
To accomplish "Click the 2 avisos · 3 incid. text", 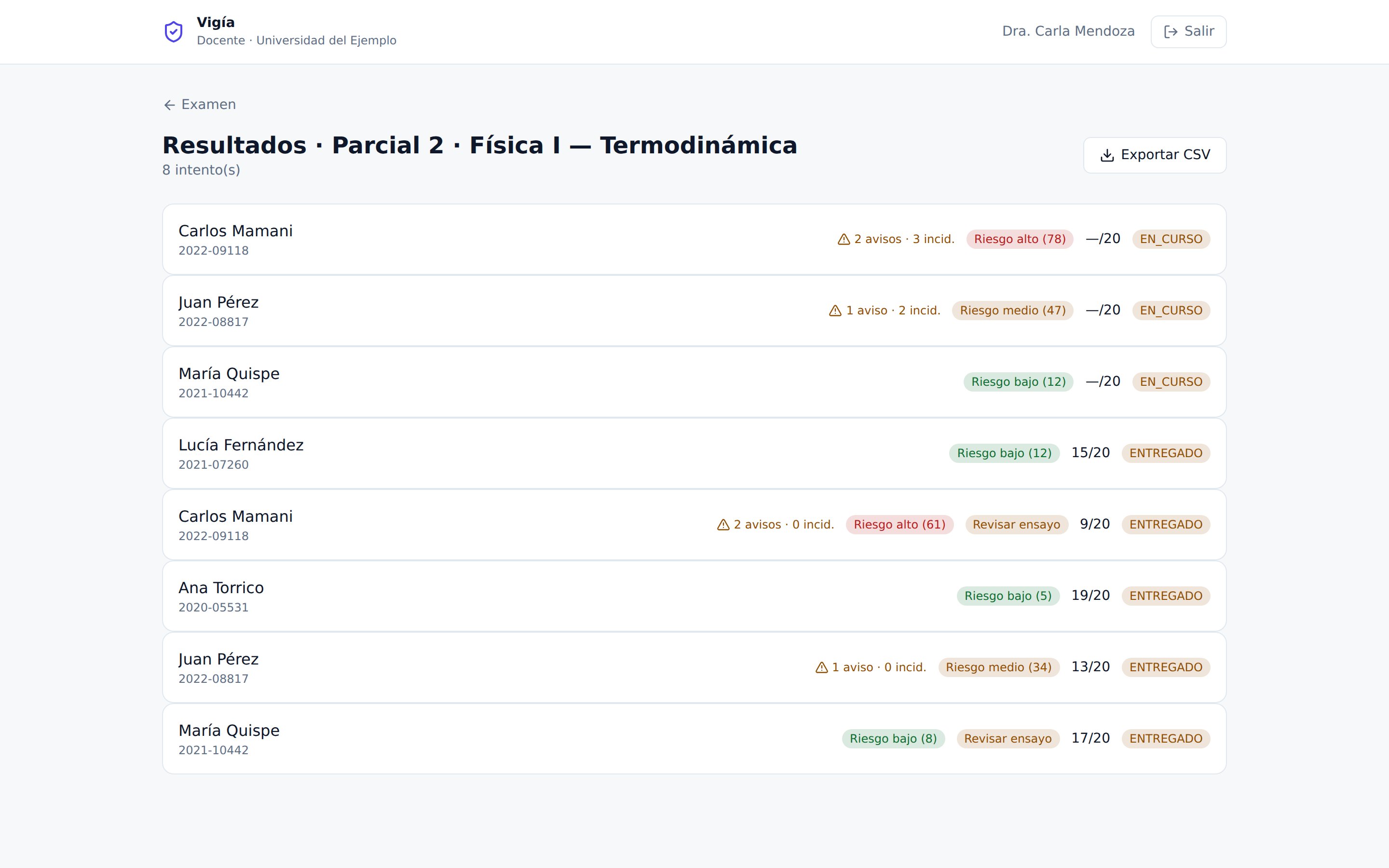I will pyautogui.click(x=904, y=239).
